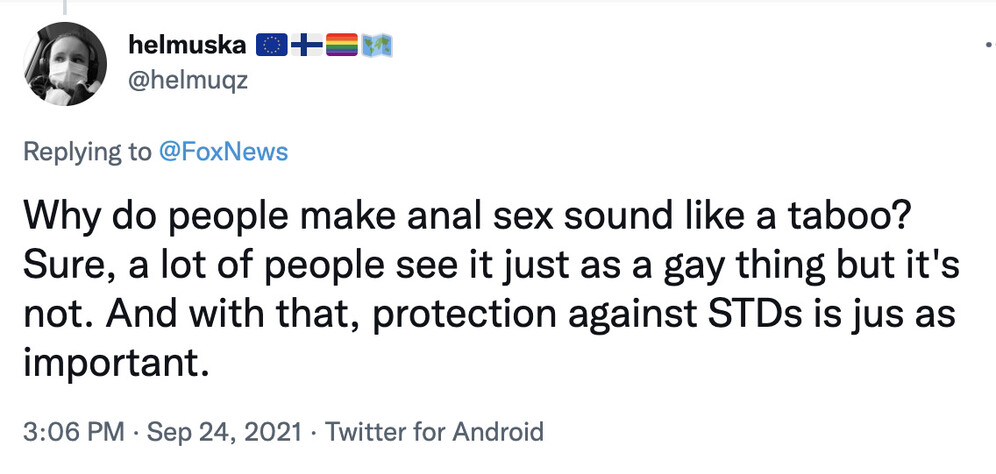Click the rainbow pride flag emoji

pos(342,45)
